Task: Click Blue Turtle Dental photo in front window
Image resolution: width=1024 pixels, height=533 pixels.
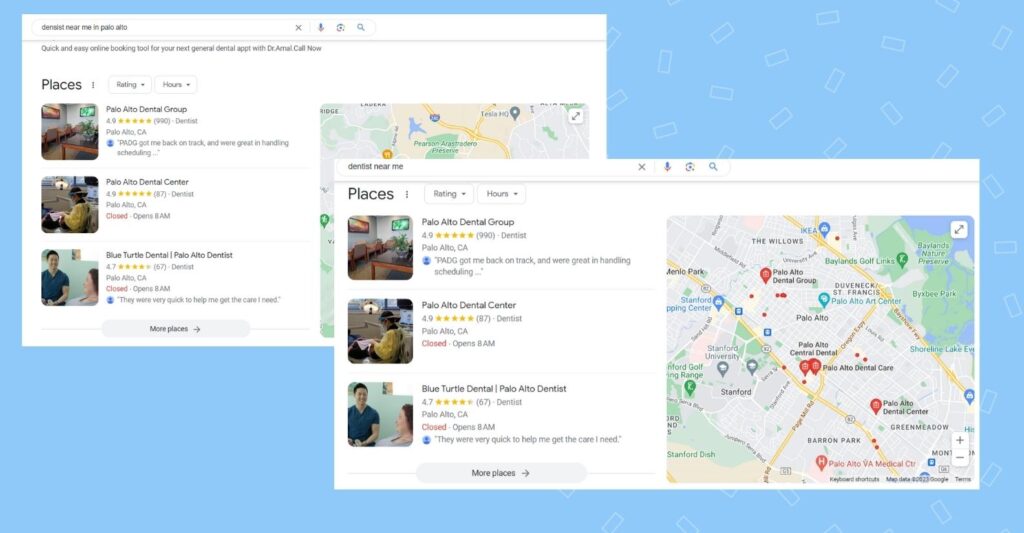Action: point(380,414)
